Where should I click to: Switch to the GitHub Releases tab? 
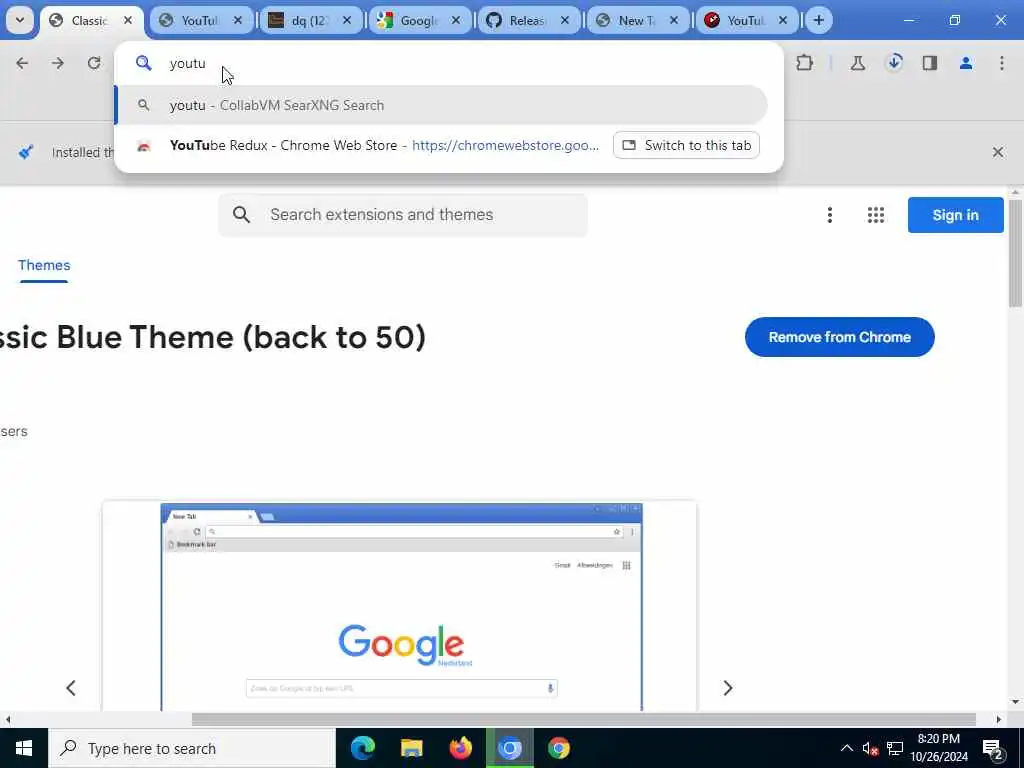(x=527, y=21)
